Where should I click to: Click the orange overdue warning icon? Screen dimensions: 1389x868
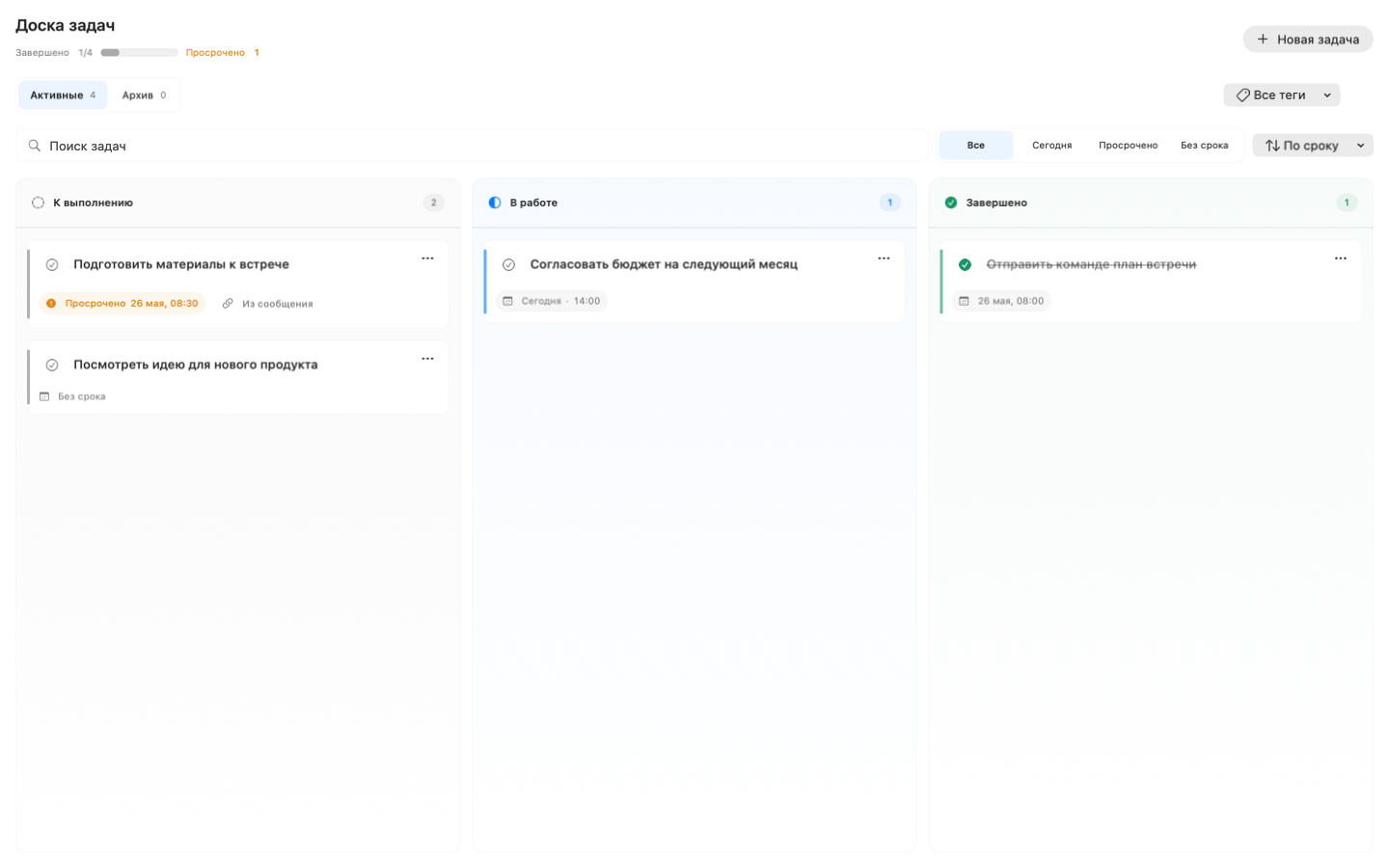coord(51,303)
